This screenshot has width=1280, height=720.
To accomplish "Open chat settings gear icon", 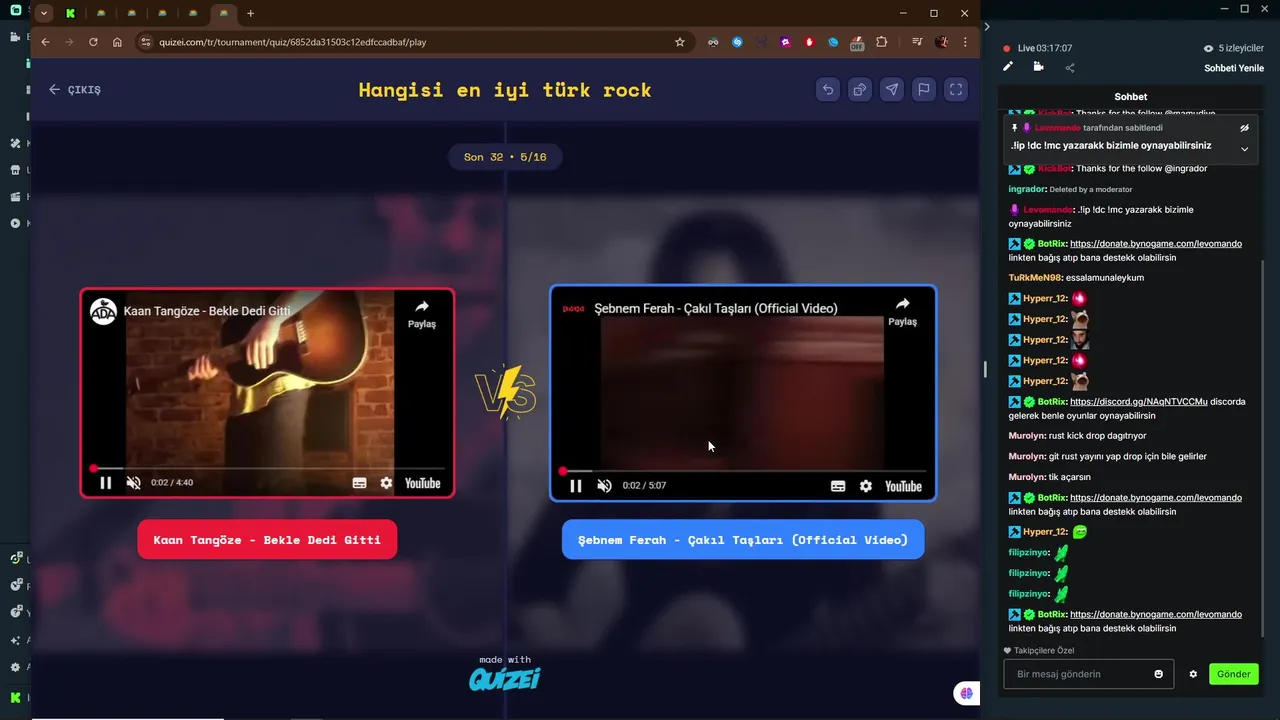I will [1193, 674].
